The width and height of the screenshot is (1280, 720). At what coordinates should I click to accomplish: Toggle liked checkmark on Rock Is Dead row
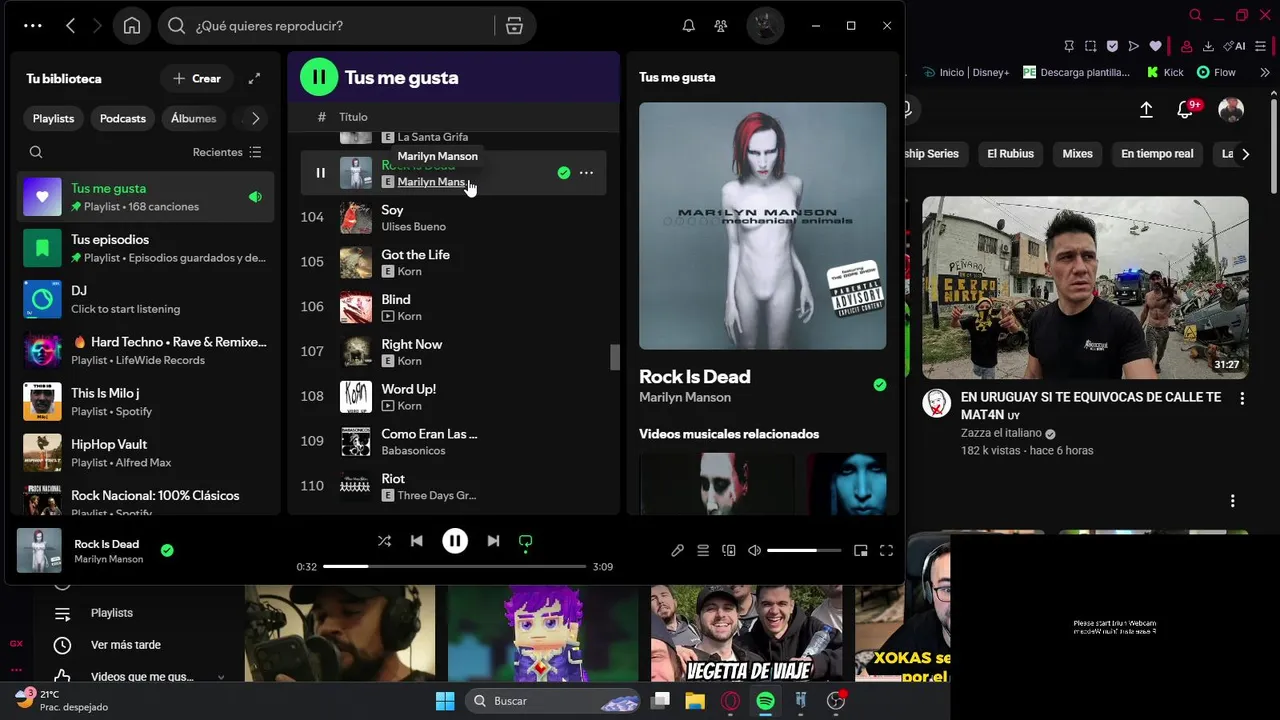pos(564,173)
